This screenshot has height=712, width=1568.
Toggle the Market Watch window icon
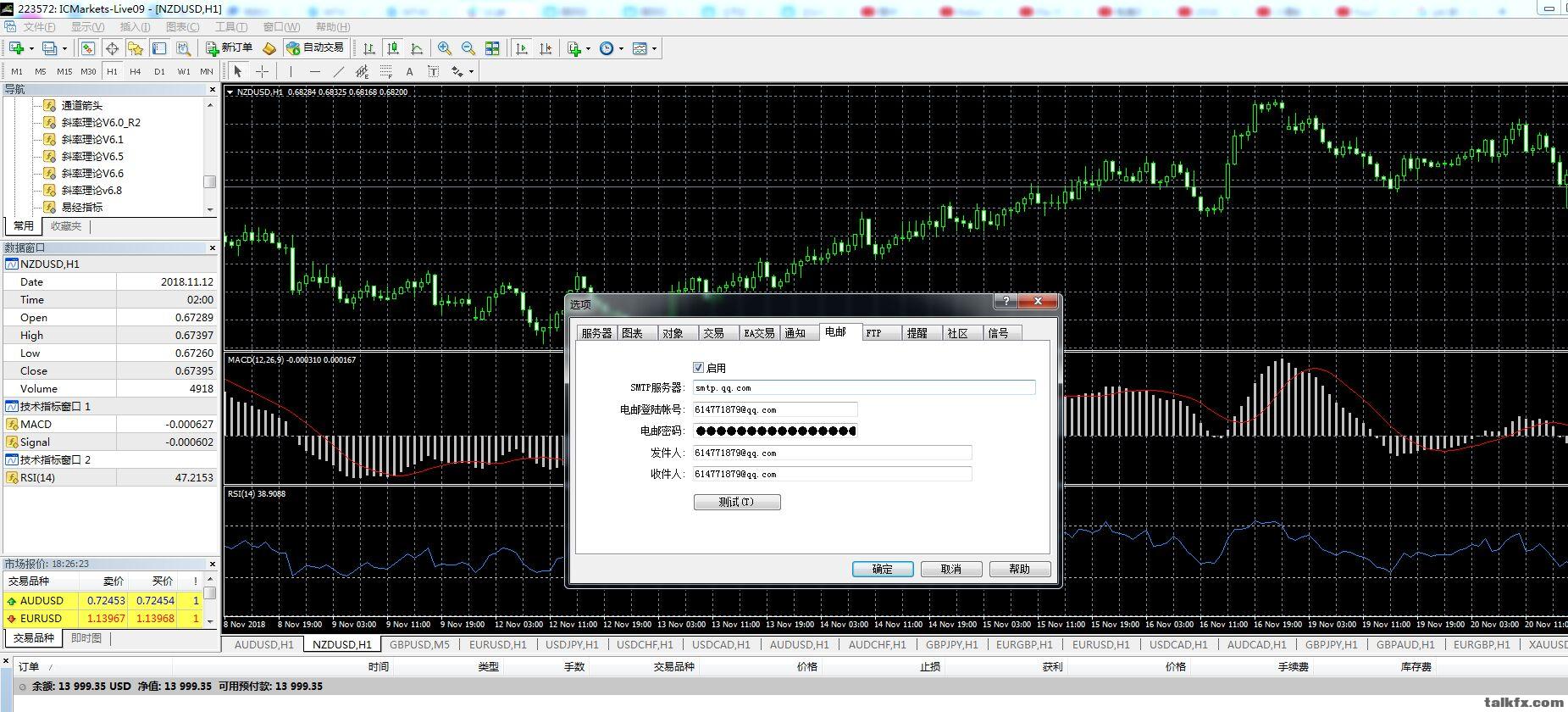[x=88, y=48]
